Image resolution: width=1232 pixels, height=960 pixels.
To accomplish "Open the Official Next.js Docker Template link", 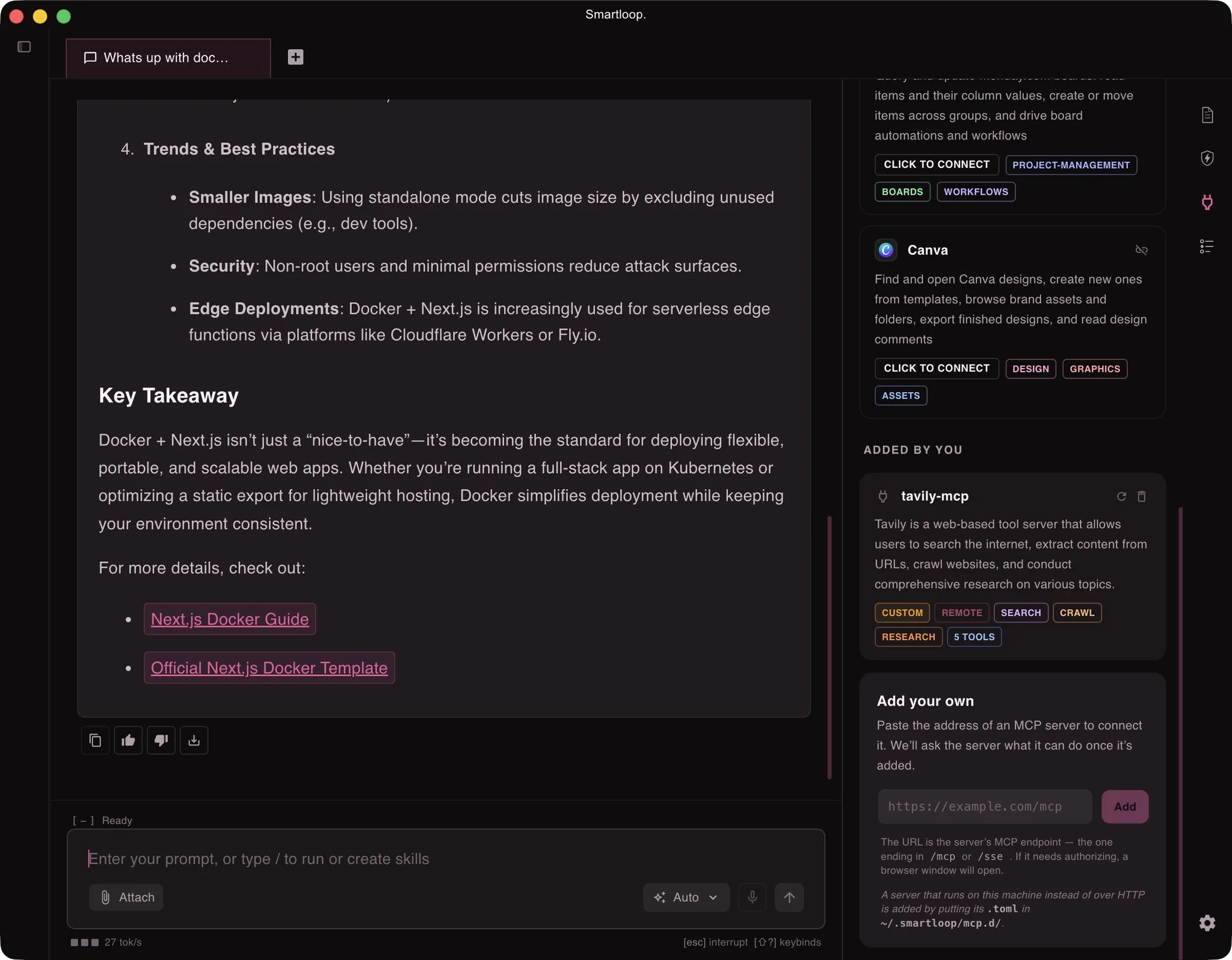I will 269,668.
